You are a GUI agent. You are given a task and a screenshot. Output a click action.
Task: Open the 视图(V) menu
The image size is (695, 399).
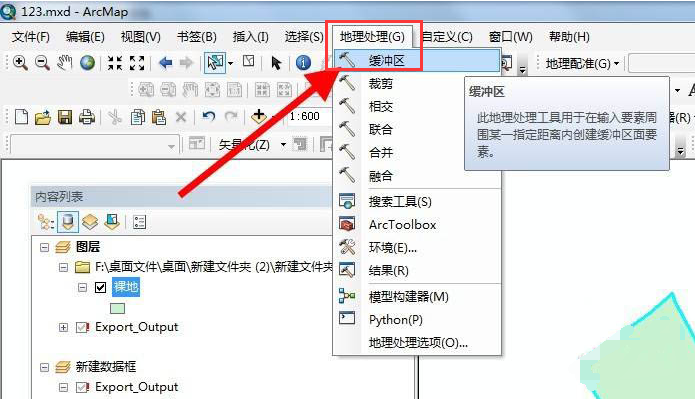pos(141,37)
